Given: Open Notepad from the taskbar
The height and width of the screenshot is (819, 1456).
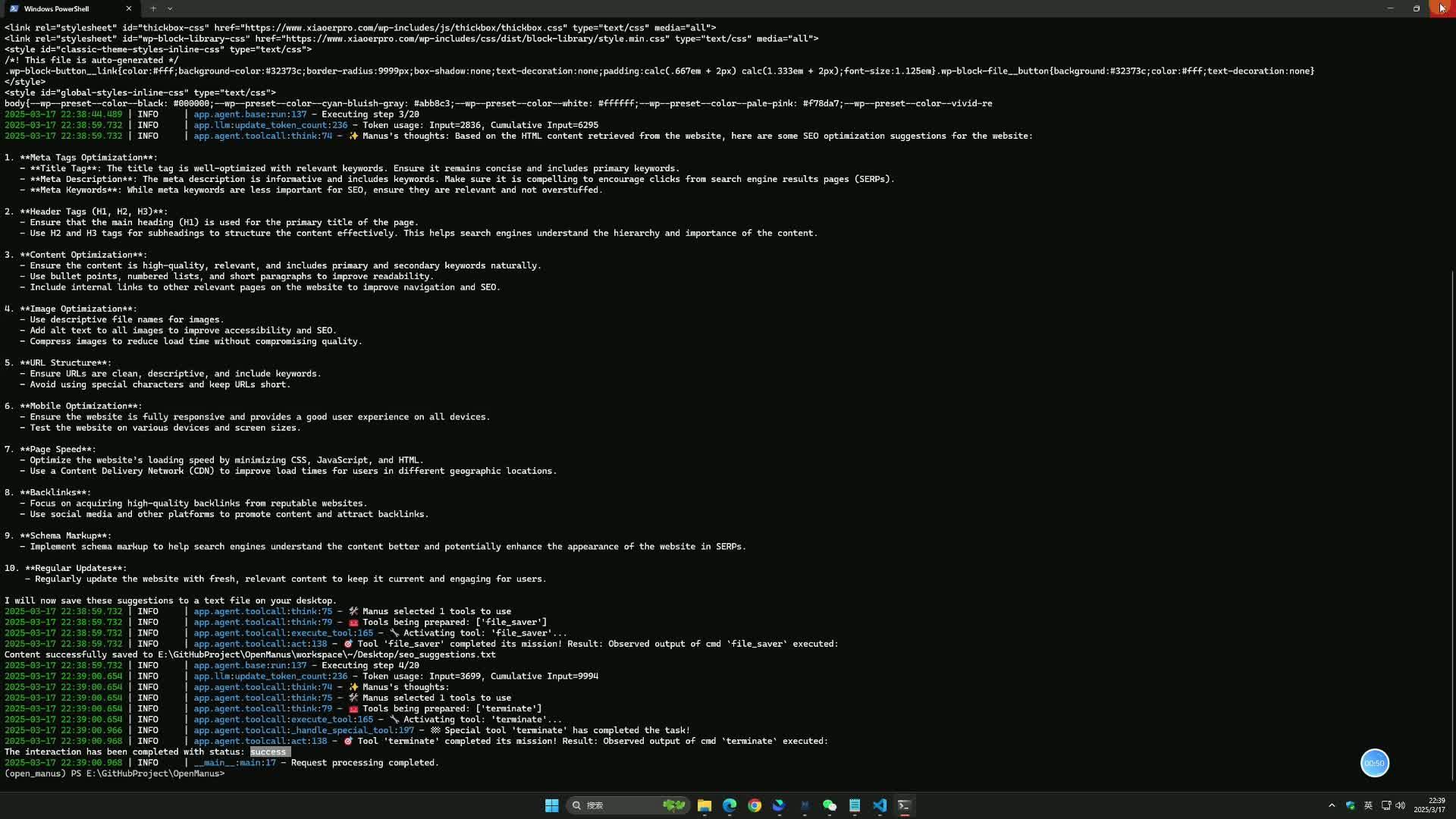Looking at the screenshot, I should 855,805.
